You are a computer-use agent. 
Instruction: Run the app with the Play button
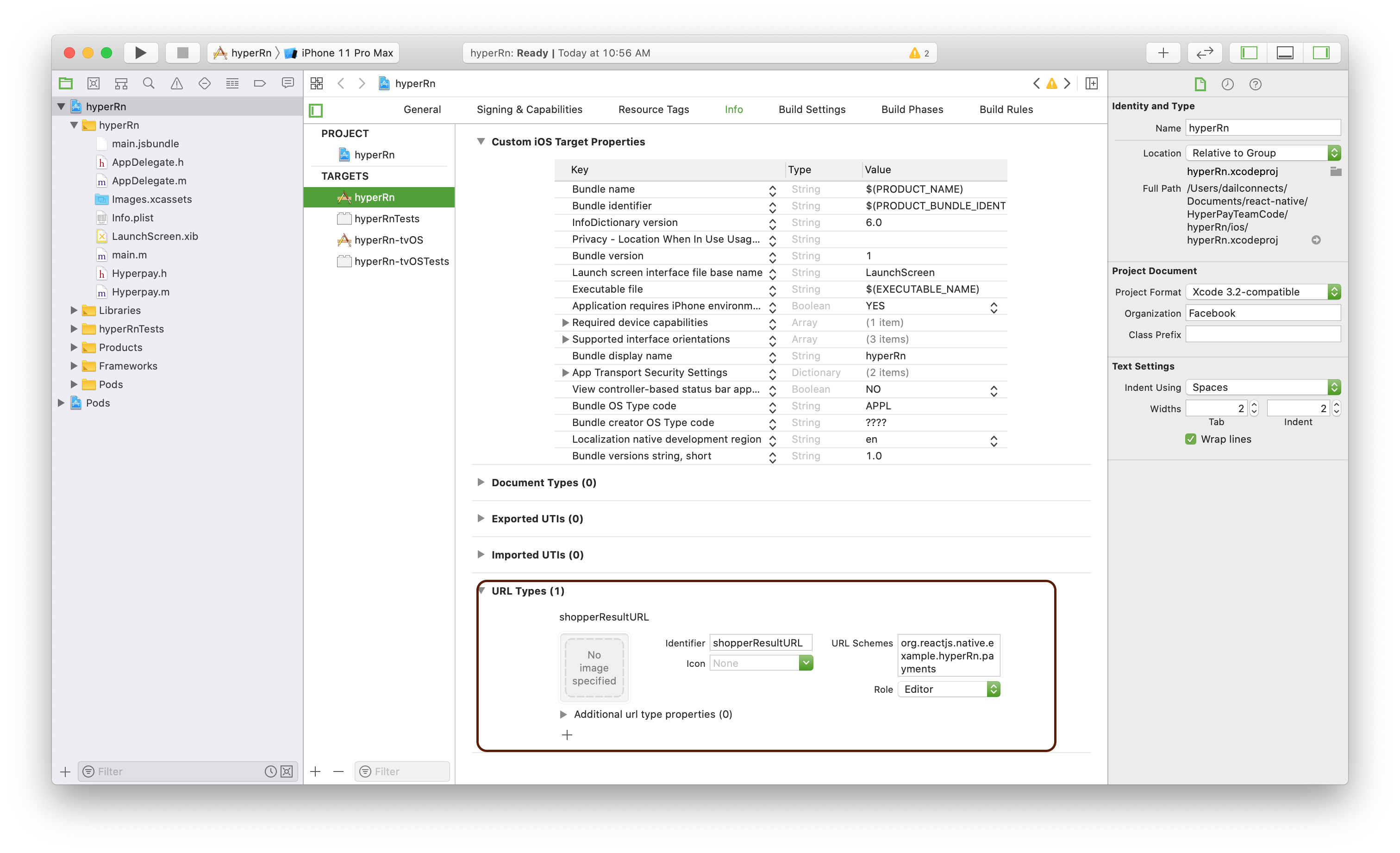click(140, 53)
